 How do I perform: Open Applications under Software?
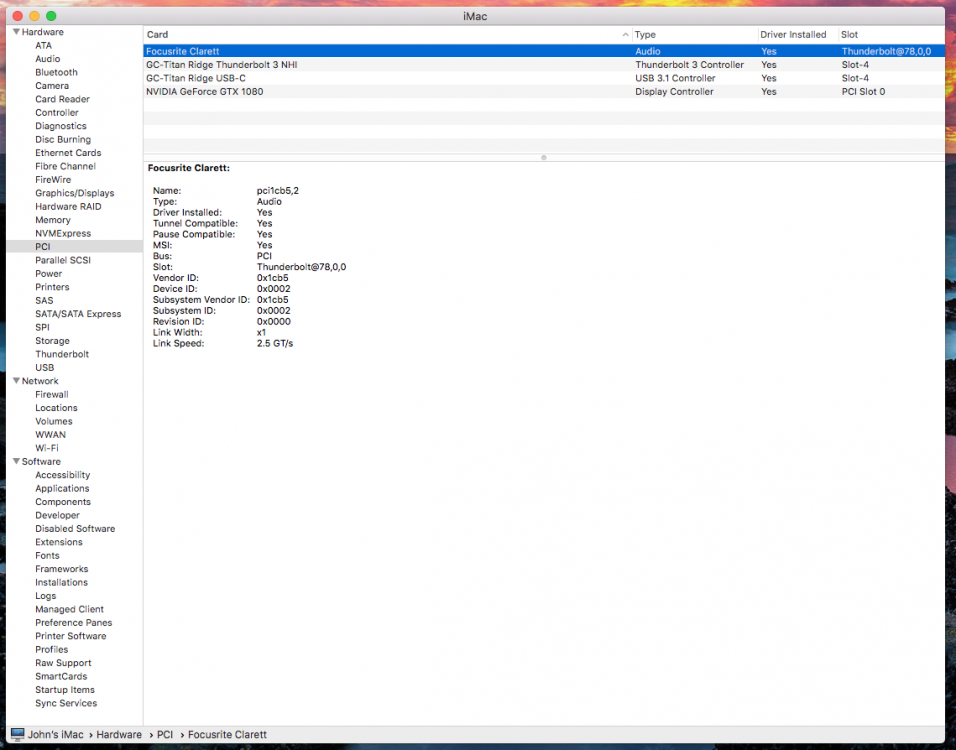(62, 488)
